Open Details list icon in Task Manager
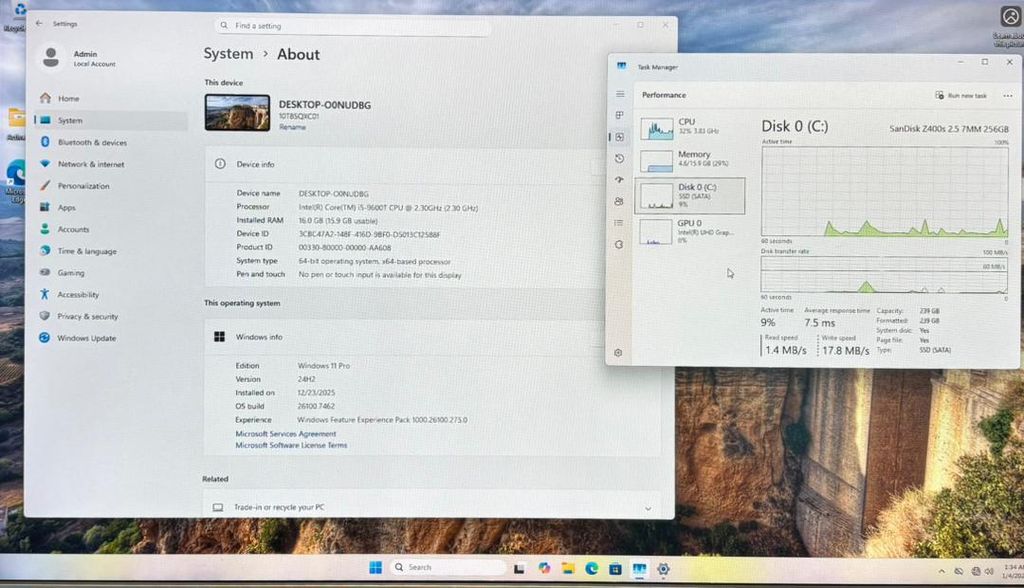 [620, 222]
